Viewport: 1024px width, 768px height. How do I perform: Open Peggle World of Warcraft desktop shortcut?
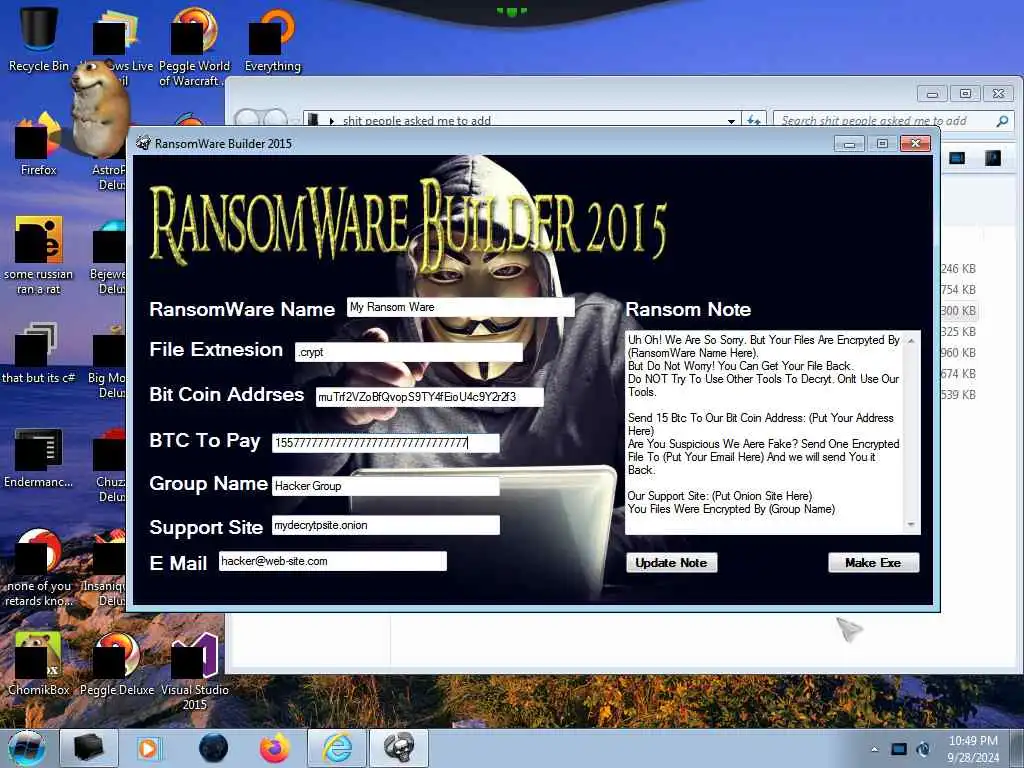[x=194, y=47]
